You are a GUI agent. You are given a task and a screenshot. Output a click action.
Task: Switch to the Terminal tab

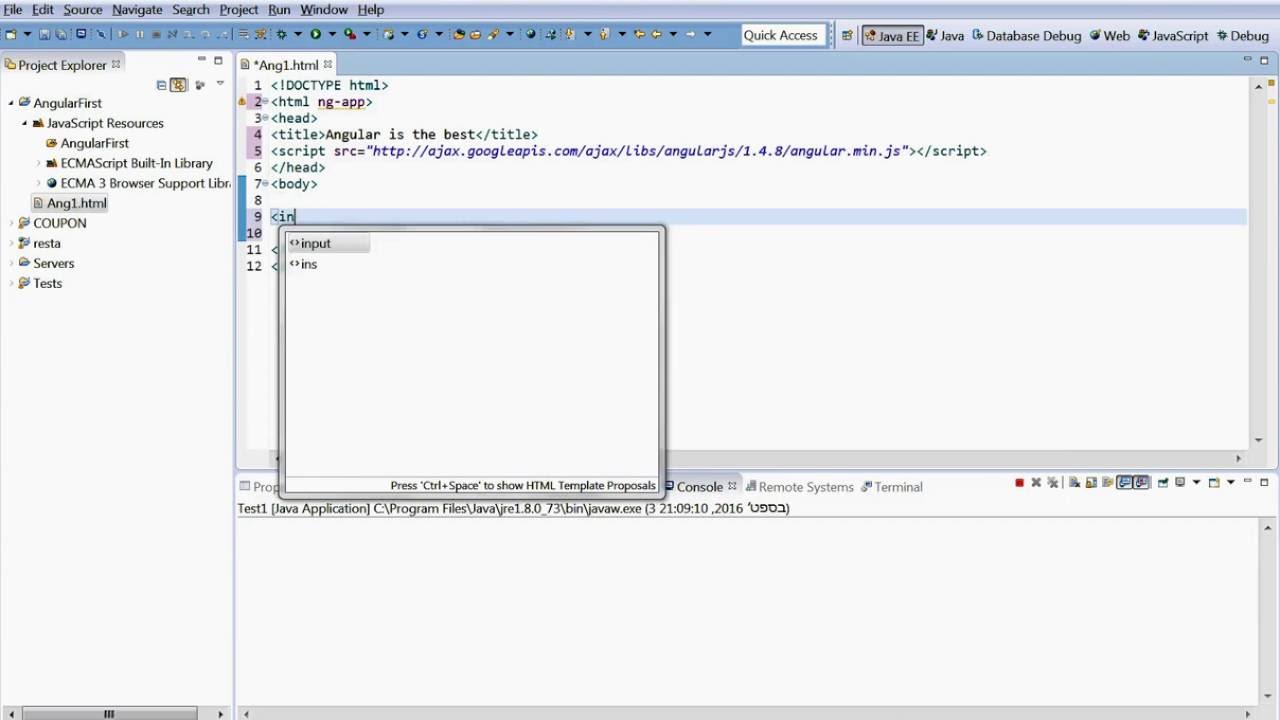point(892,487)
